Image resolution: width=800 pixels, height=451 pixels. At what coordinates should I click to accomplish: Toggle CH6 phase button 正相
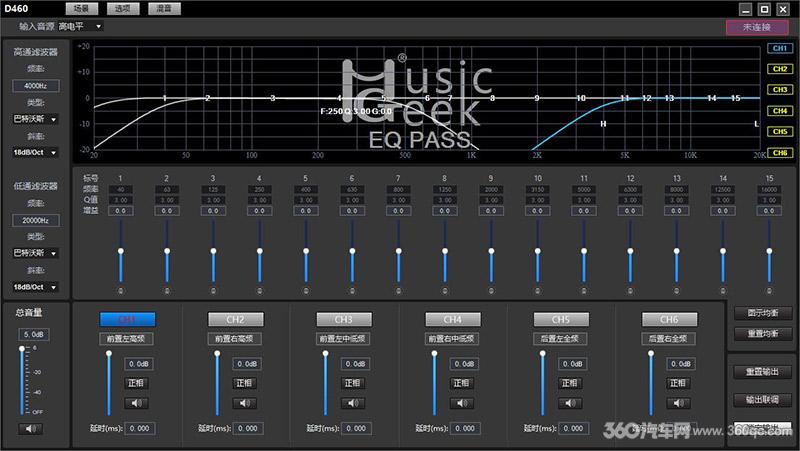coord(679,383)
